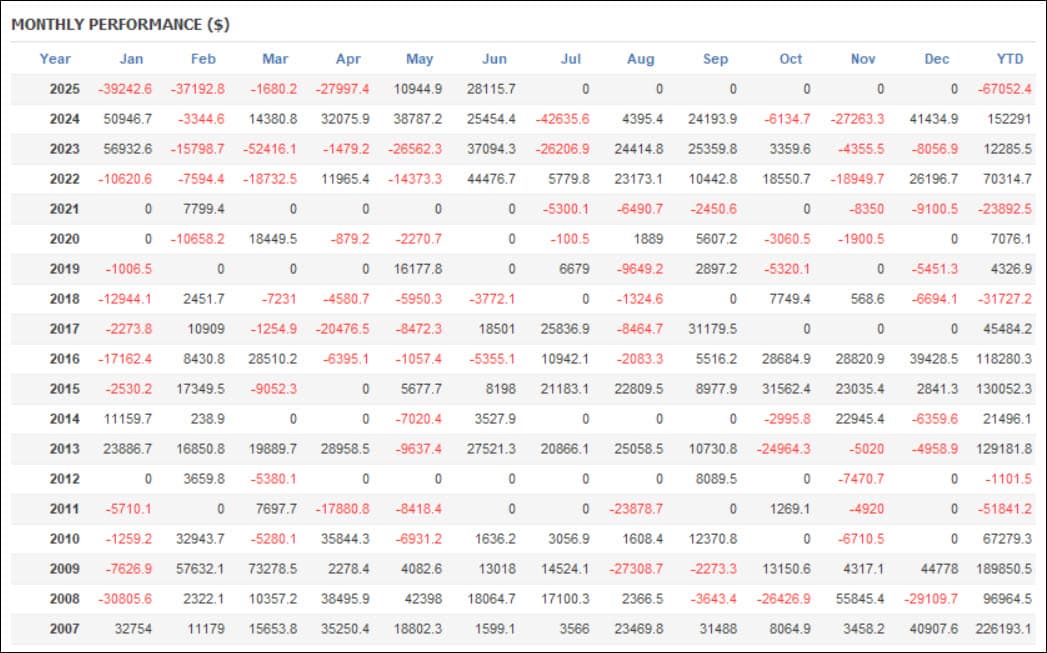Select the 2017 year row label
This screenshot has width=1047, height=653.
pos(65,329)
